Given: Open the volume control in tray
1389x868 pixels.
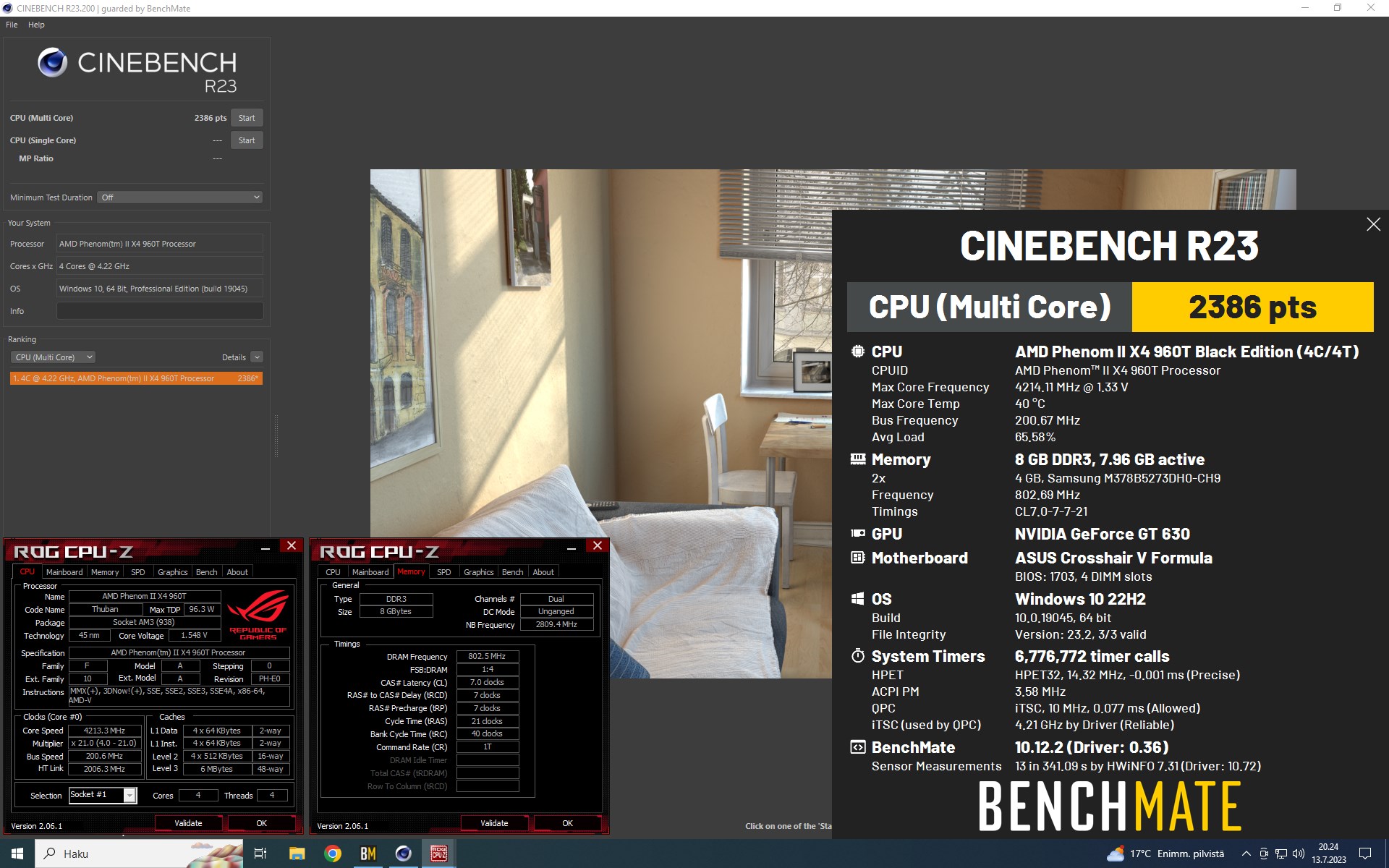Looking at the screenshot, I should pos(1299,854).
